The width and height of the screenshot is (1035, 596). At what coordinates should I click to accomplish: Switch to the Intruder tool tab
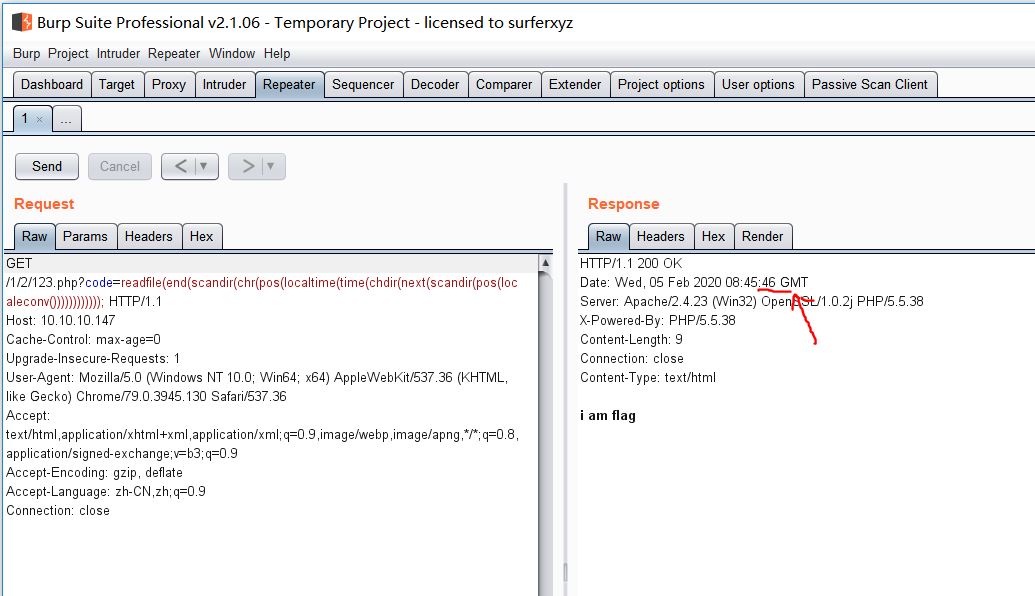224,84
